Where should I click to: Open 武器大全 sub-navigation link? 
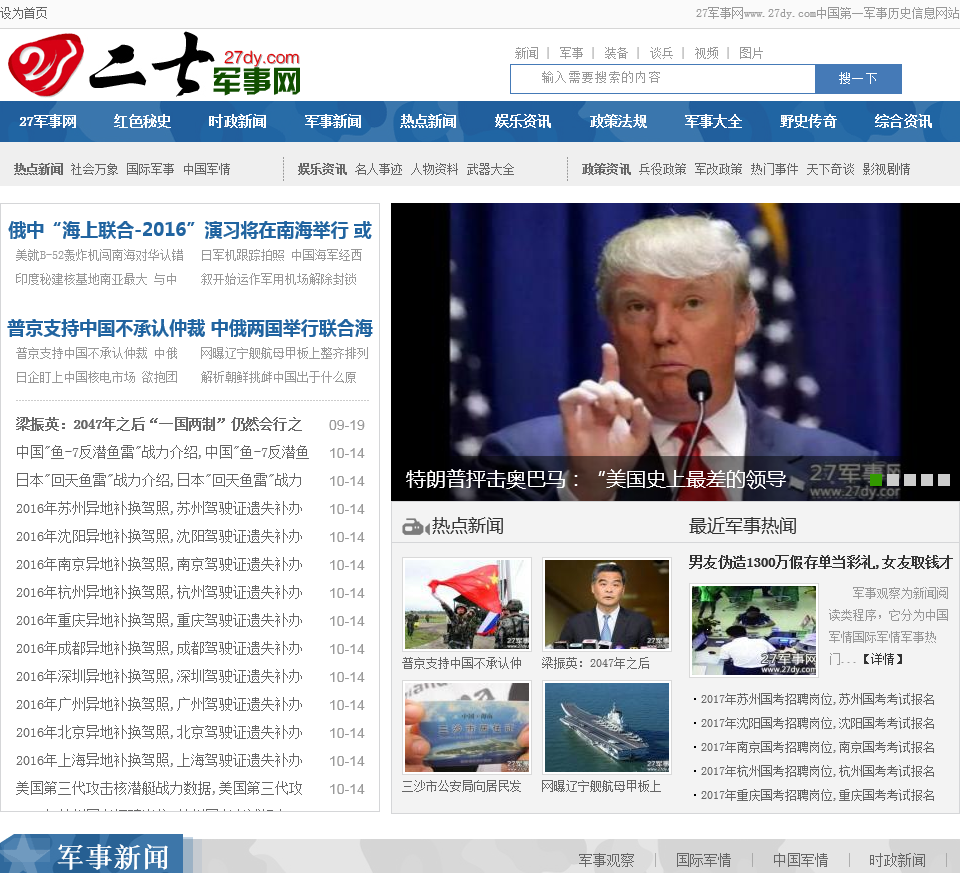coord(490,169)
